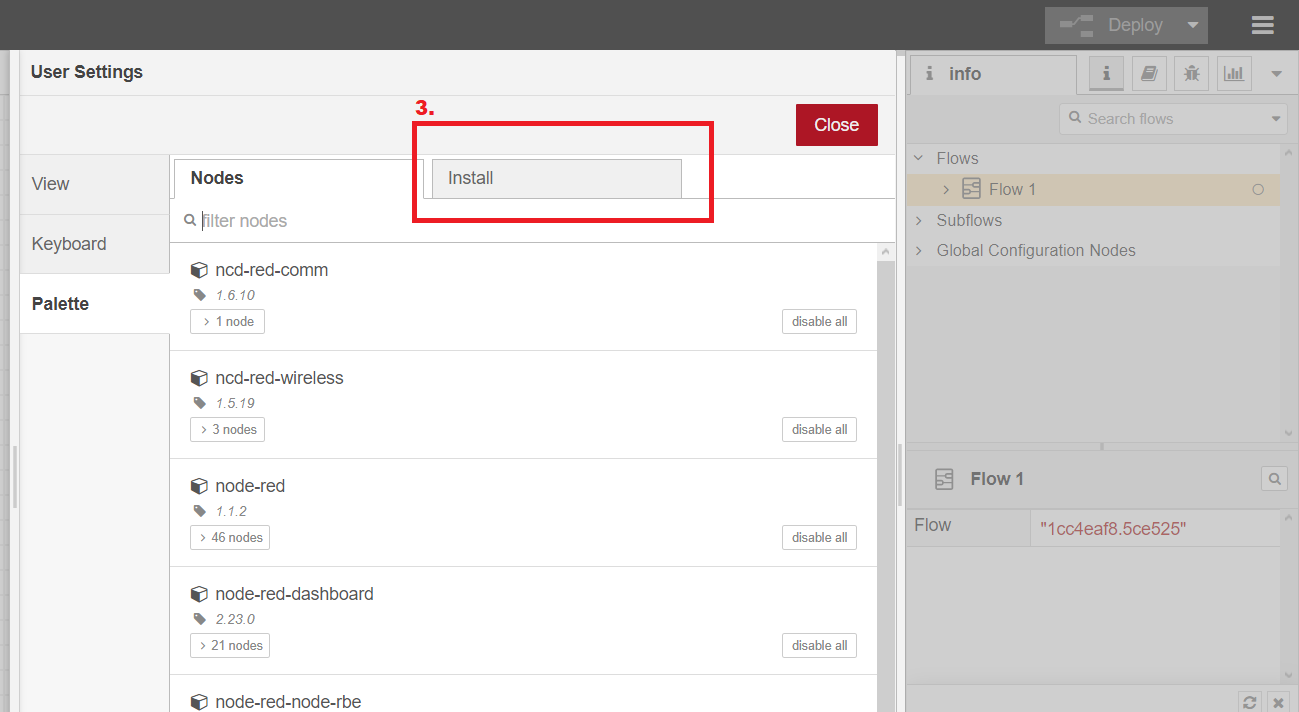Click the magnifier icon in filter nodes
1299x712 pixels.
coord(190,221)
